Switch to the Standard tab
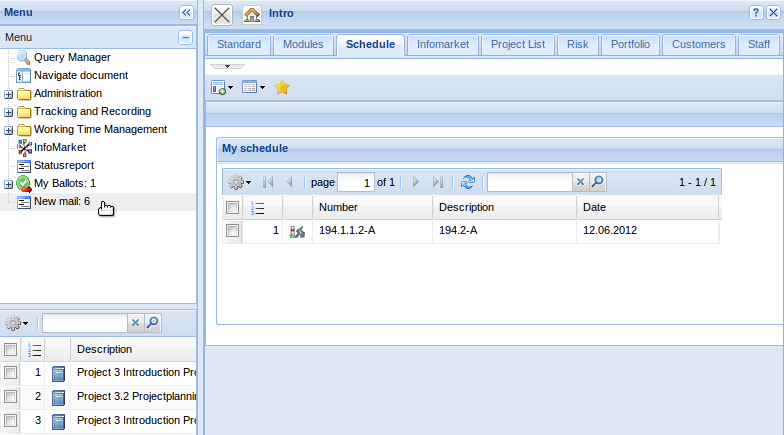Image resolution: width=784 pixels, height=435 pixels. tap(239, 44)
